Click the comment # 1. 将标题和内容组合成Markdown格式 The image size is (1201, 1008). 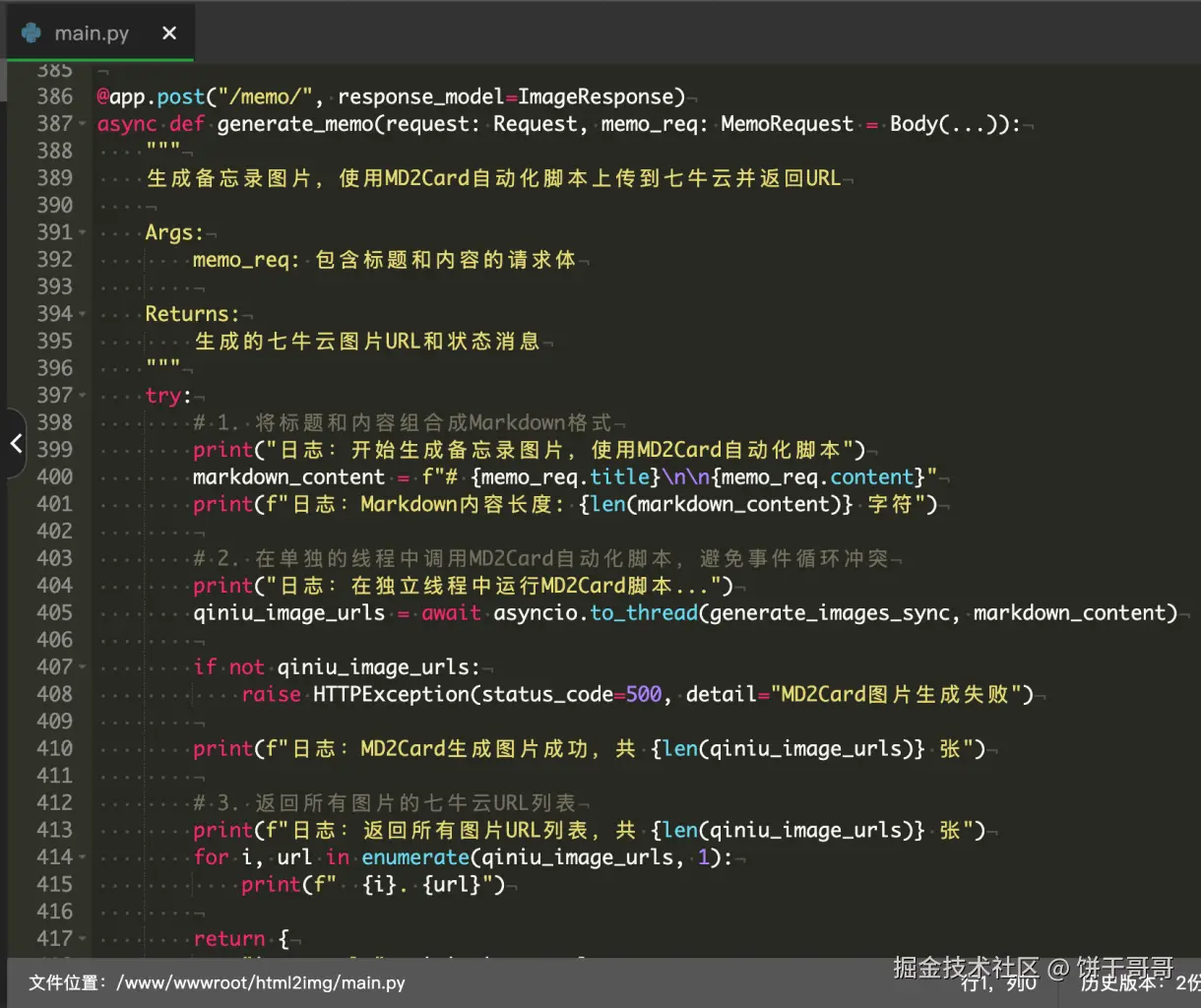pyautogui.click(x=403, y=422)
